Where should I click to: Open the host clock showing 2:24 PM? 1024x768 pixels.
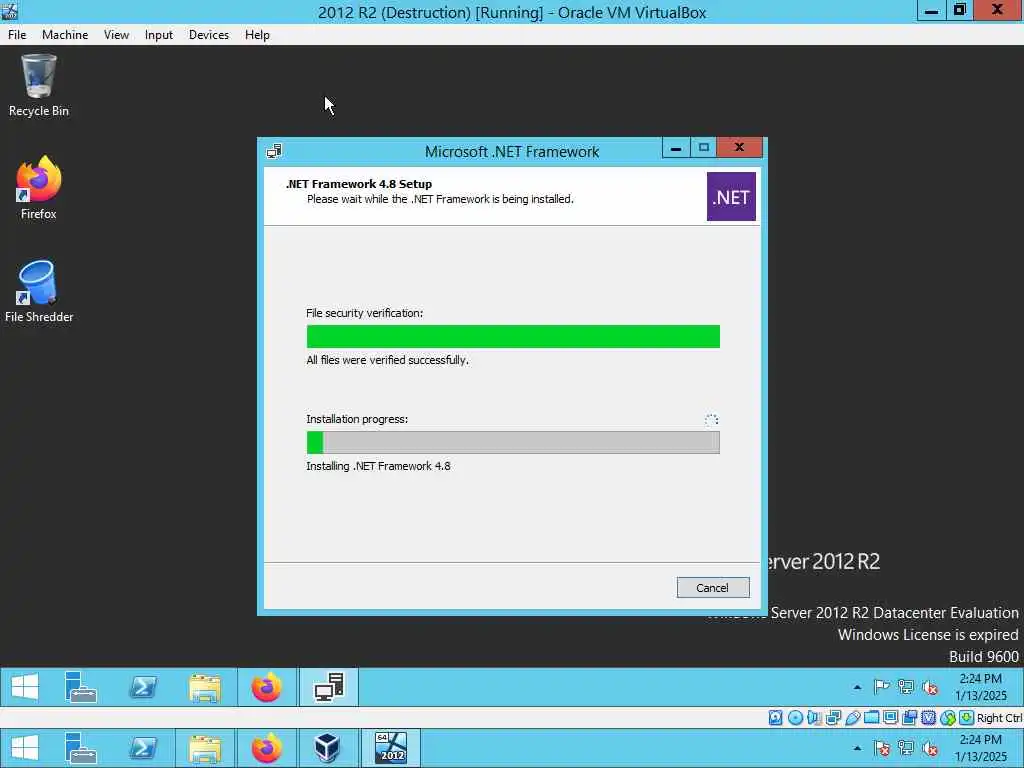[x=980, y=748]
